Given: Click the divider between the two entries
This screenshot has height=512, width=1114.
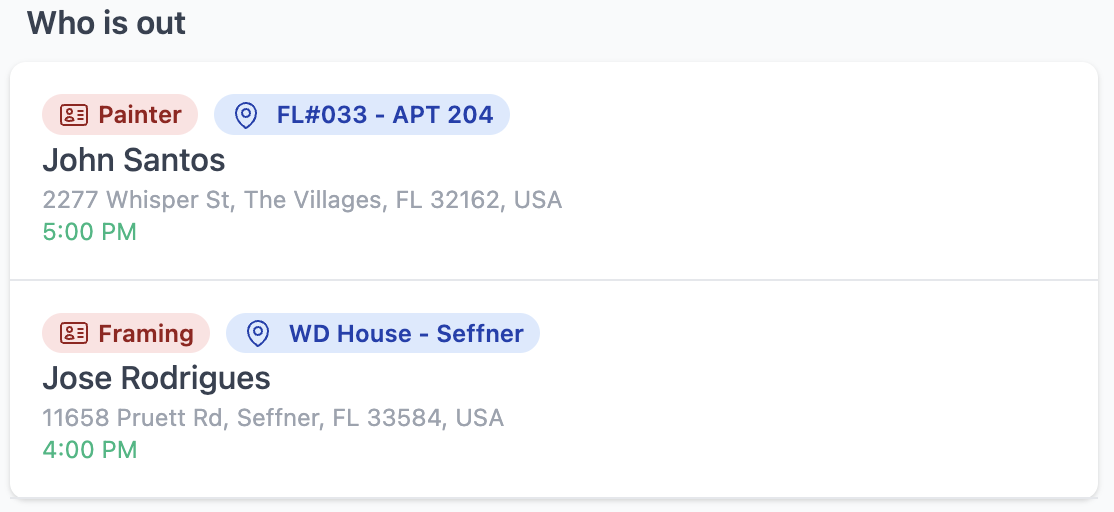Looking at the screenshot, I should 554,280.
